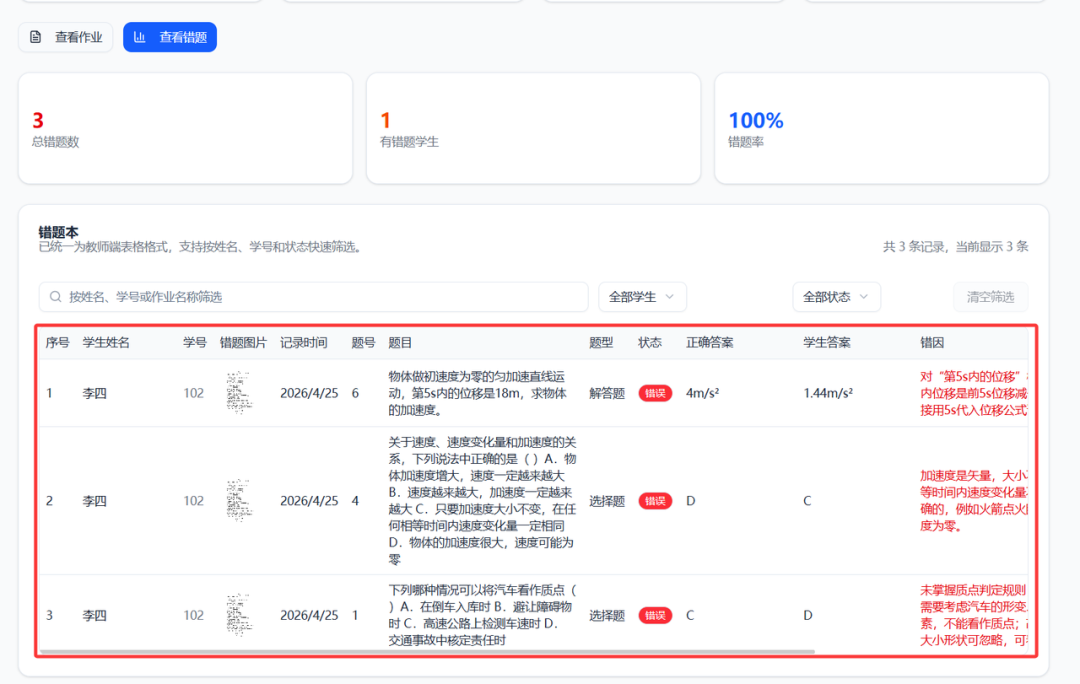Click the filter search input field
The width and height of the screenshot is (1080, 684).
[x=300, y=296]
